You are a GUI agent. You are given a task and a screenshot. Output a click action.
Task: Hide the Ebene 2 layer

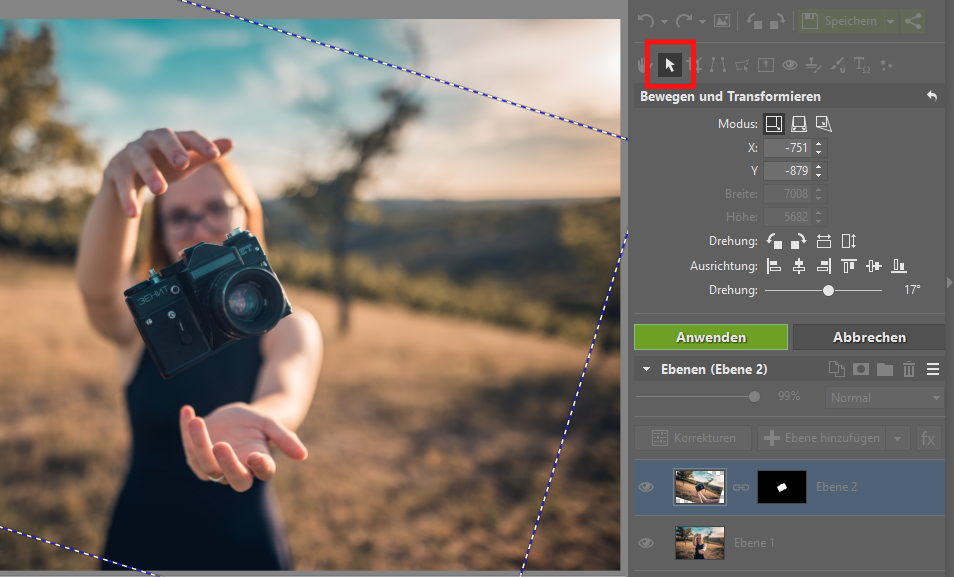coord(646,487)
